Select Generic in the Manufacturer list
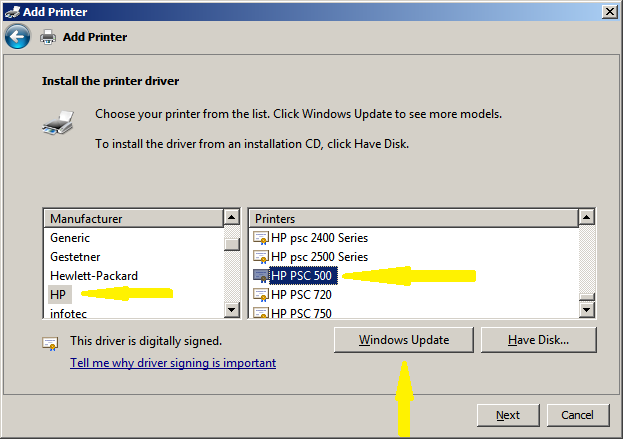This screenshot has width=623, height=439. point(70,238)
